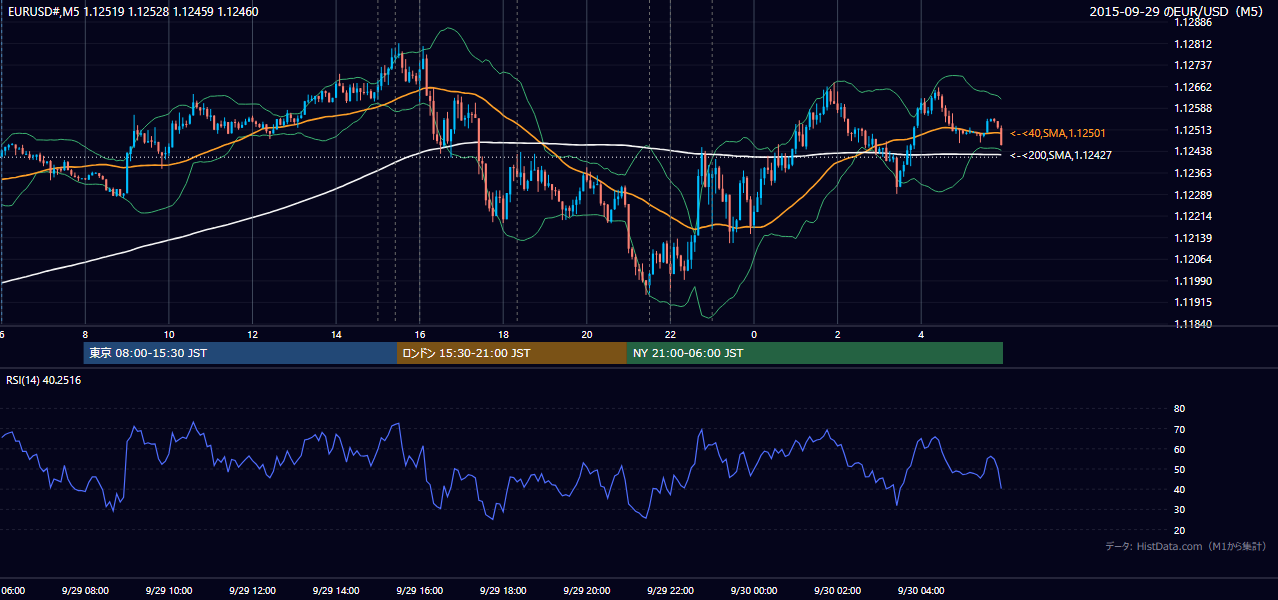Click the 9/29 16:00 date axis label

tap(419, 591)
